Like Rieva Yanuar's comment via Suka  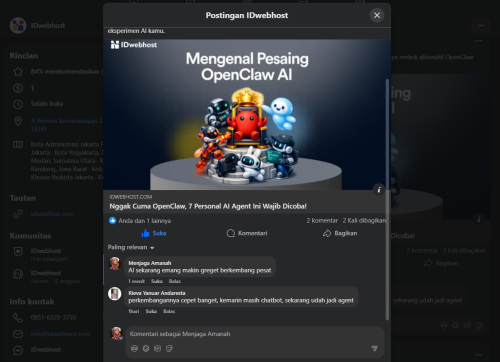click(x=151, y=311)
